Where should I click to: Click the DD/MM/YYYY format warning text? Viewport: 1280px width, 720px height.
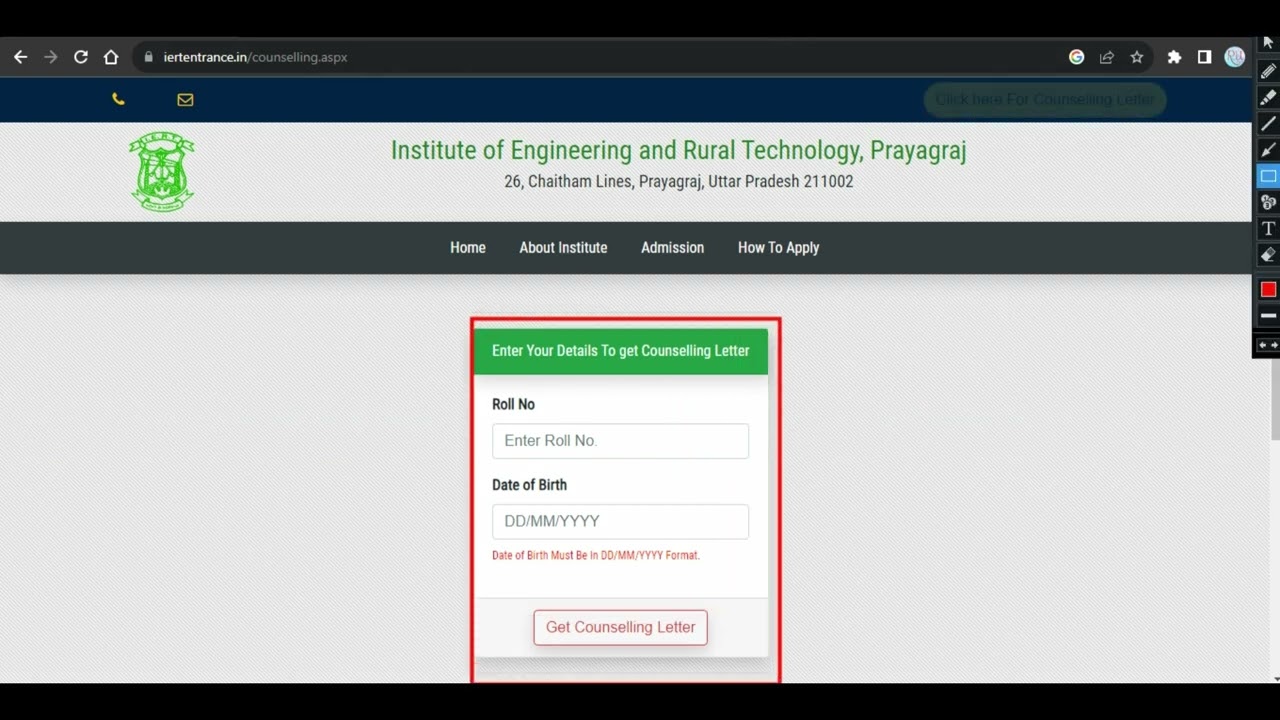click(595, 555)
